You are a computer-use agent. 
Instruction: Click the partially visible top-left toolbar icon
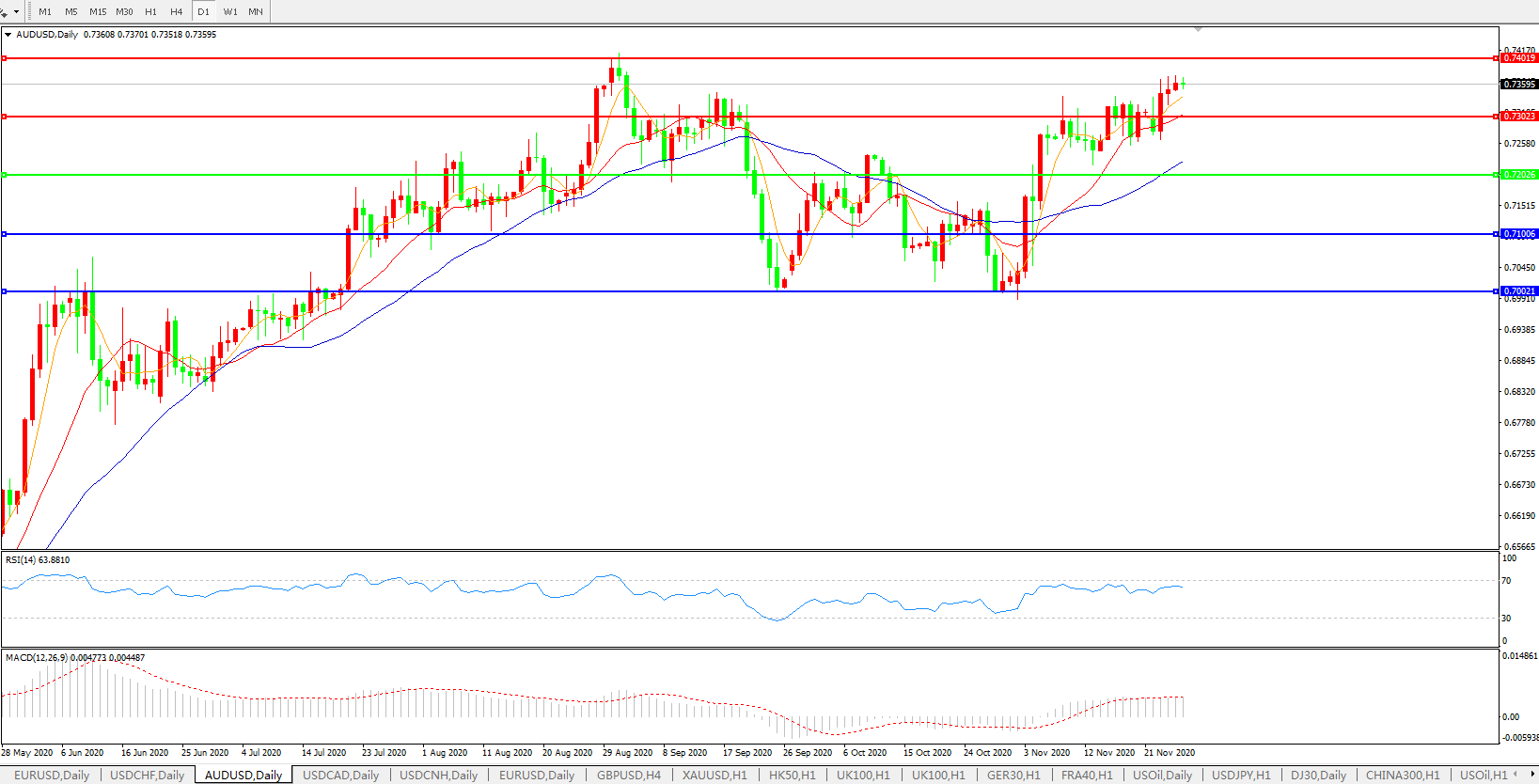(x=4, y=12)
